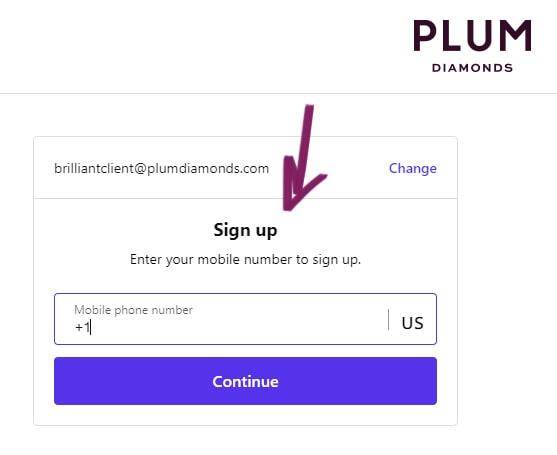The width and height of the screenshot is (557, 455).
Task: Click 'plumdiamonds.com' domain in the email
Action: coord(208,168)
